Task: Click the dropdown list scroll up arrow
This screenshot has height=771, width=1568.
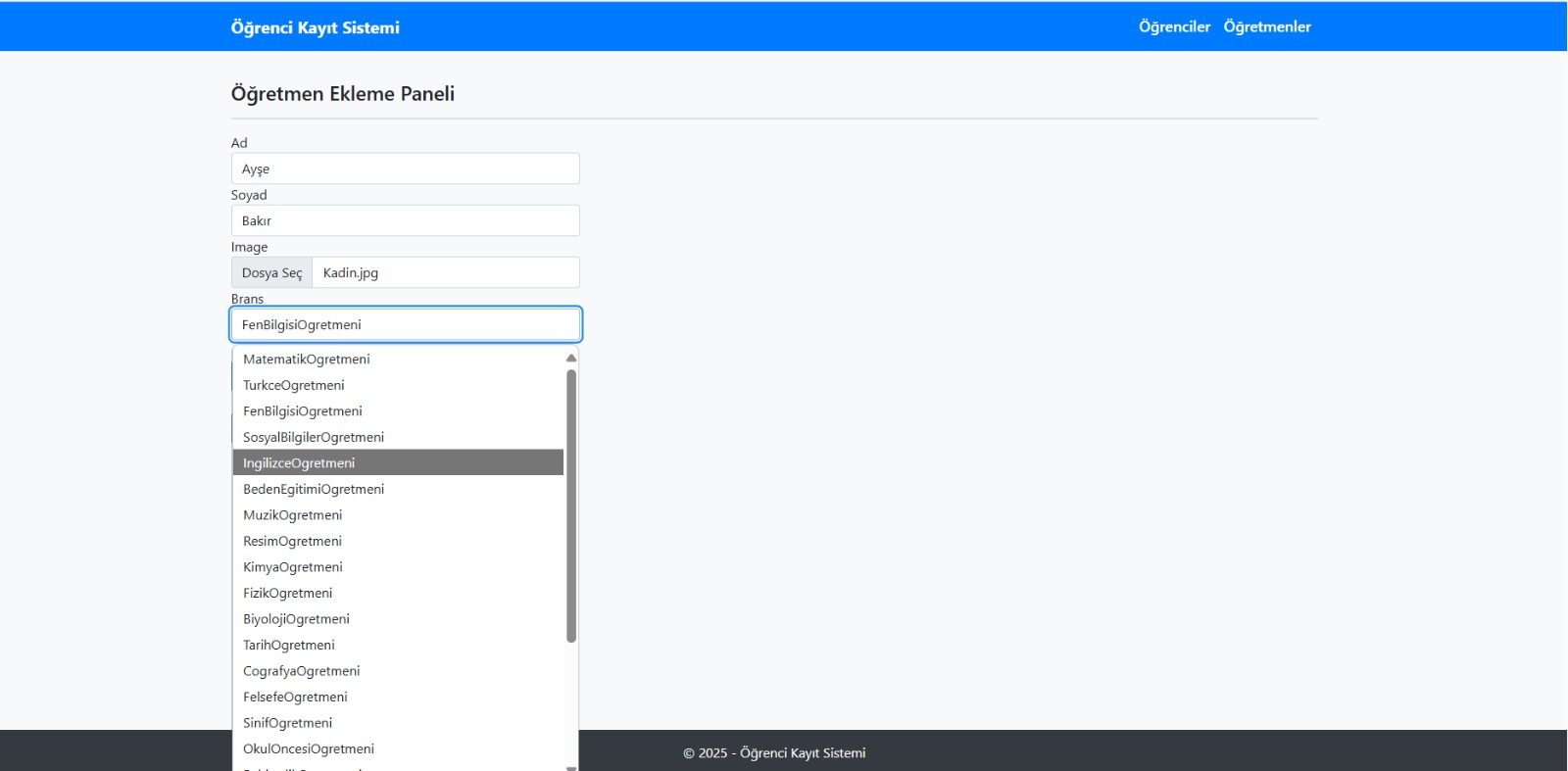Action: click(571, 358)
